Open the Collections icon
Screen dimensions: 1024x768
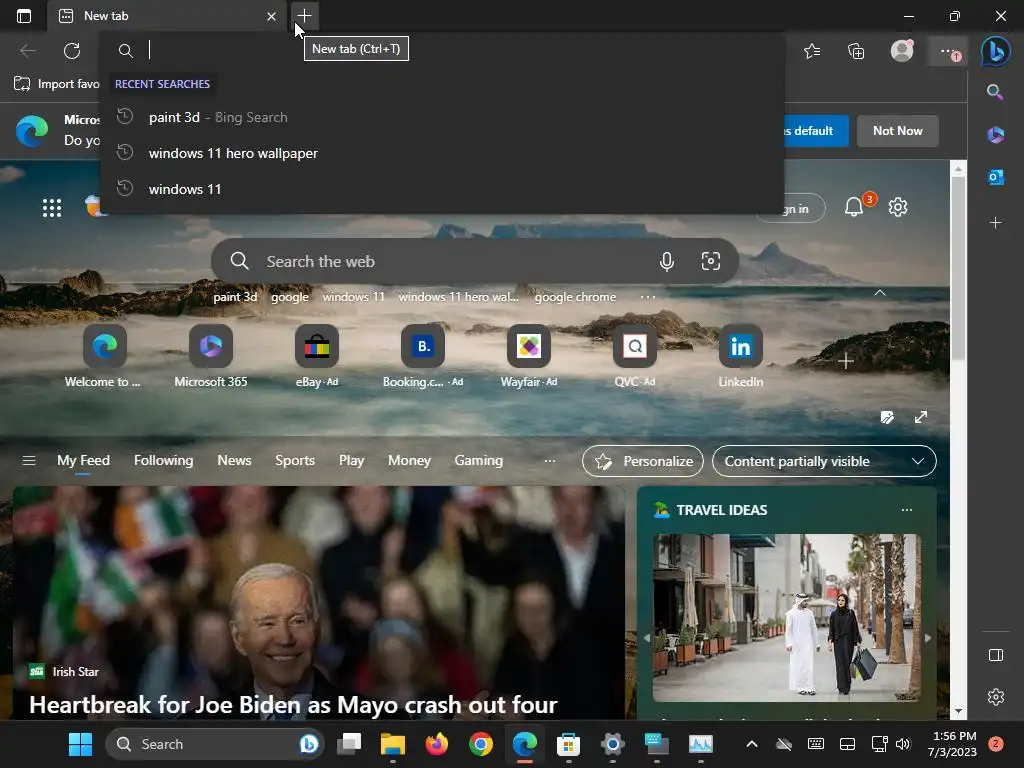point(856,51)
